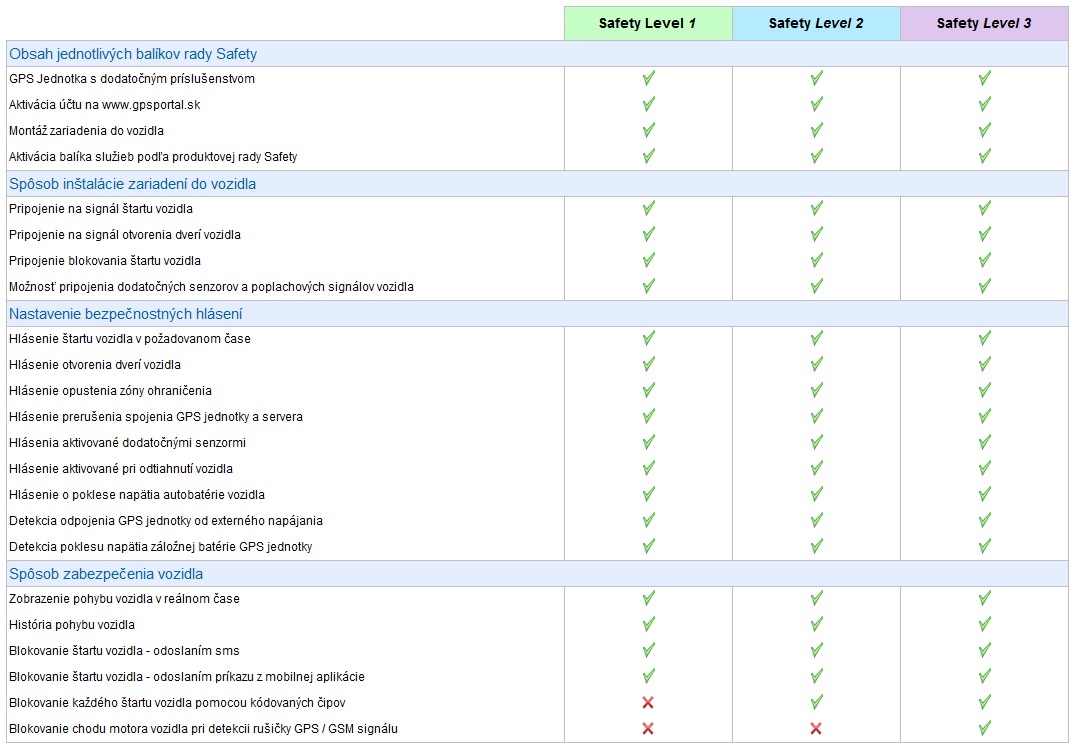This screenshot has width=1074, height=748.
Task: Click red X for jammer detection under Level 2
Action: coord(816,729)
